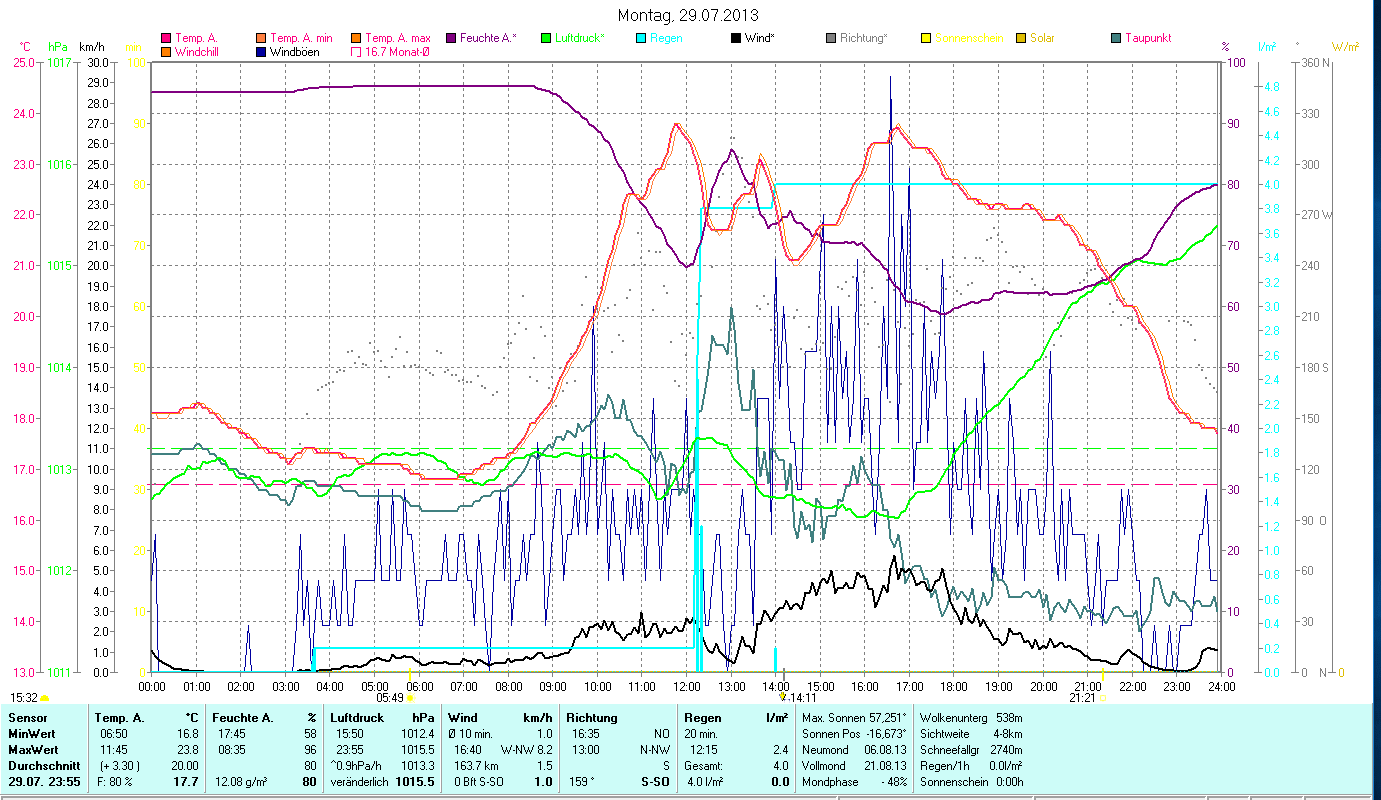Viewport: 1381px width, 800px height.
Task: Click the Solar legend square
Action: tap(1021, 38)
